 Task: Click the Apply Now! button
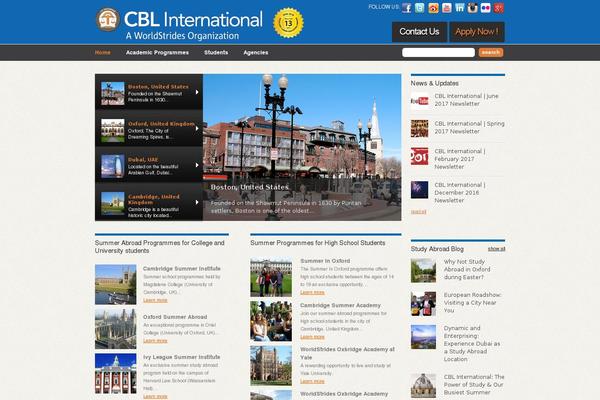coord(477,32)
